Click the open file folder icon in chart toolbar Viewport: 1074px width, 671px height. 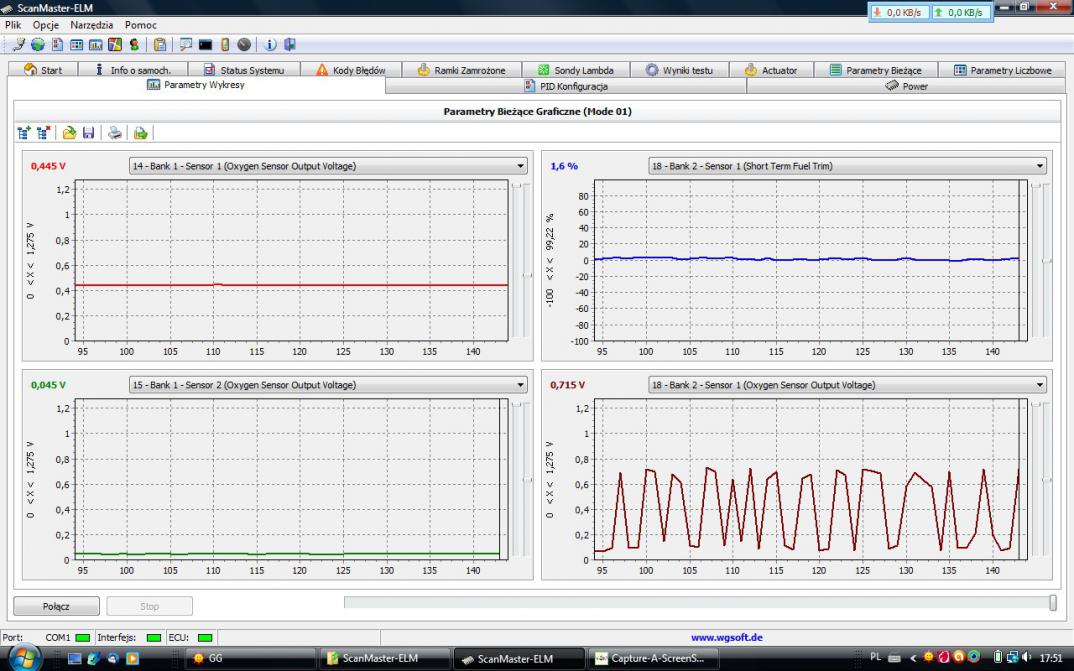pyautogui.click(x=69, y=132)
